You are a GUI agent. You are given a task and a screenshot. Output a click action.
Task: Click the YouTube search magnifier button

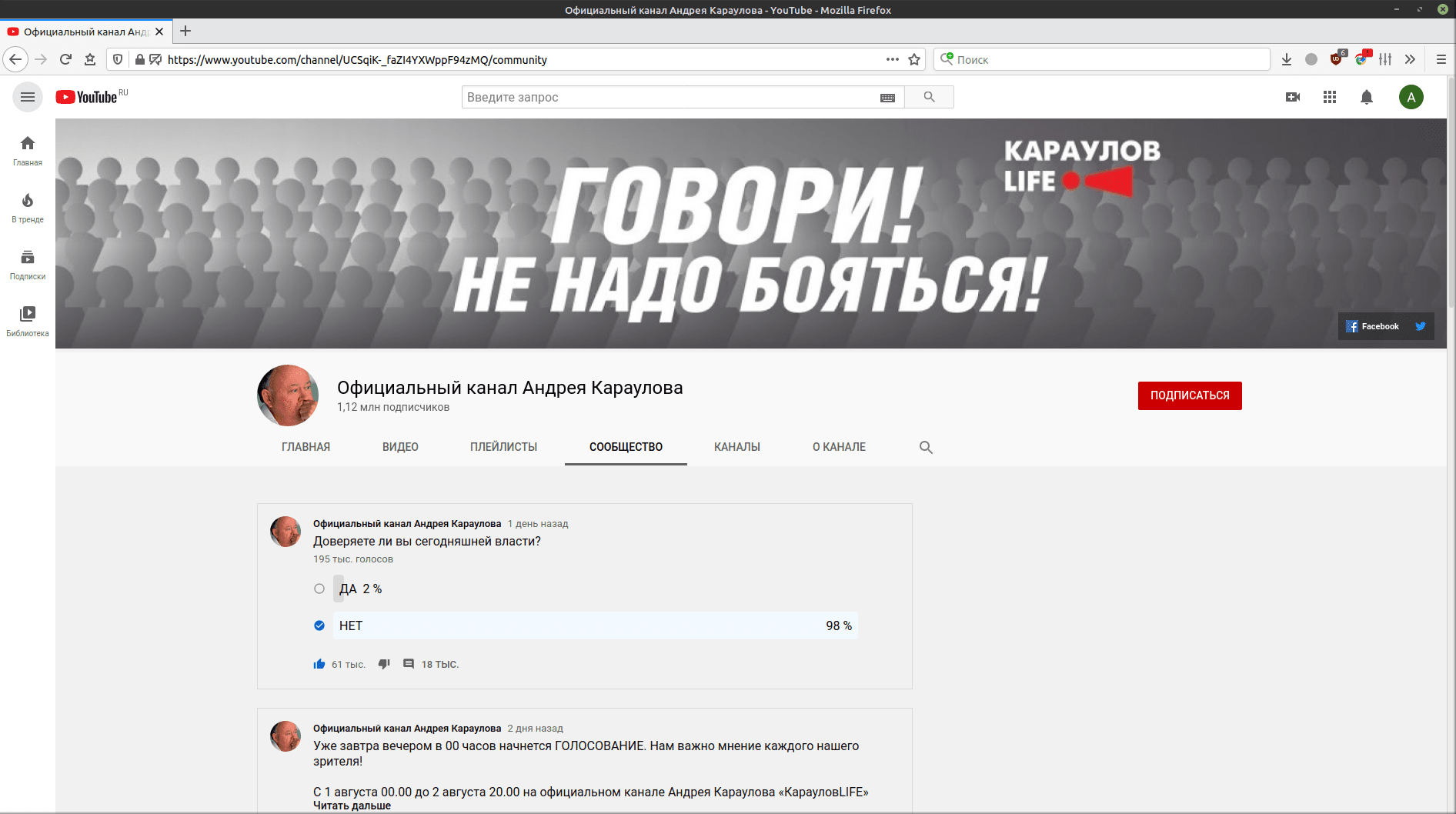pyautogui.click(x=929, y=97)
